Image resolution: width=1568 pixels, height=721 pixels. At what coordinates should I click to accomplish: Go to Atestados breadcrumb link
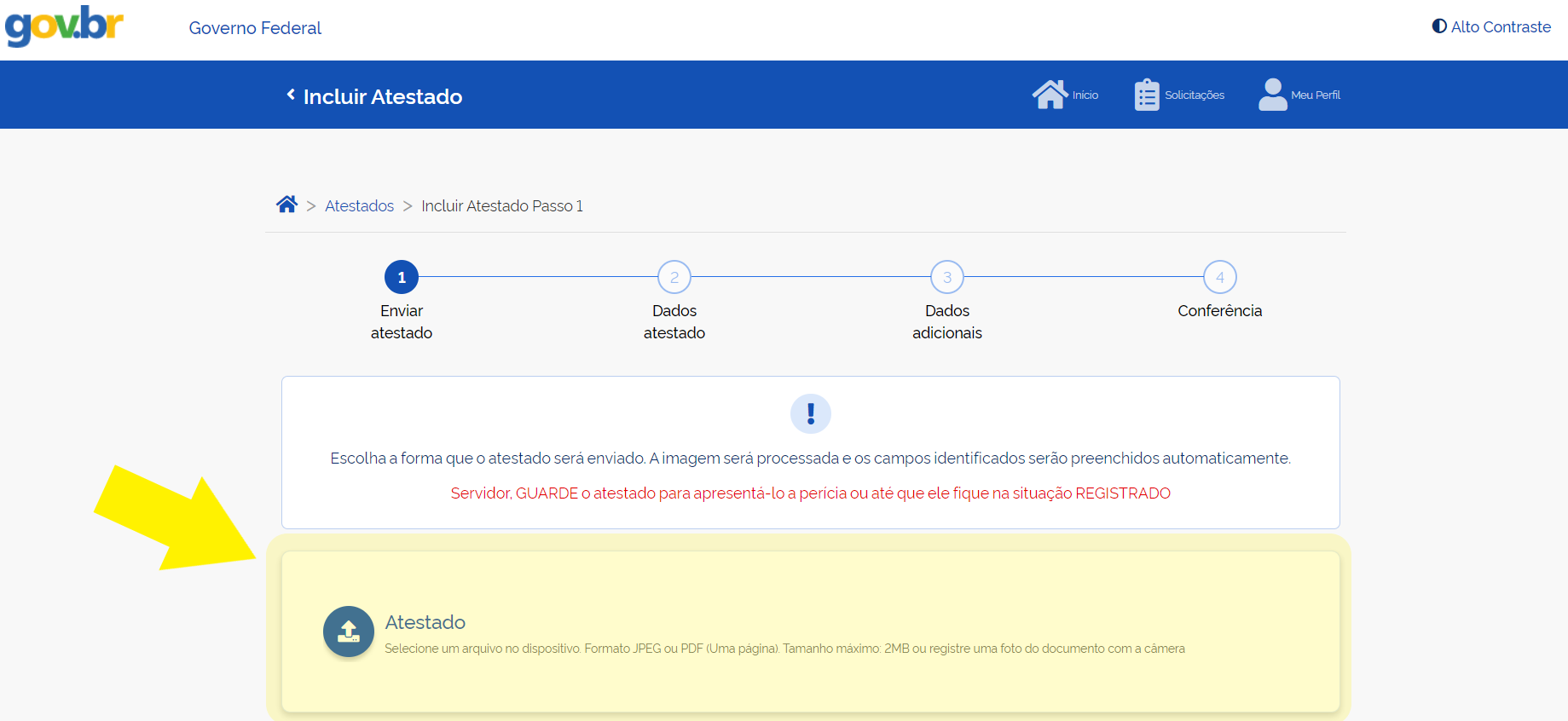pos(359,206)
